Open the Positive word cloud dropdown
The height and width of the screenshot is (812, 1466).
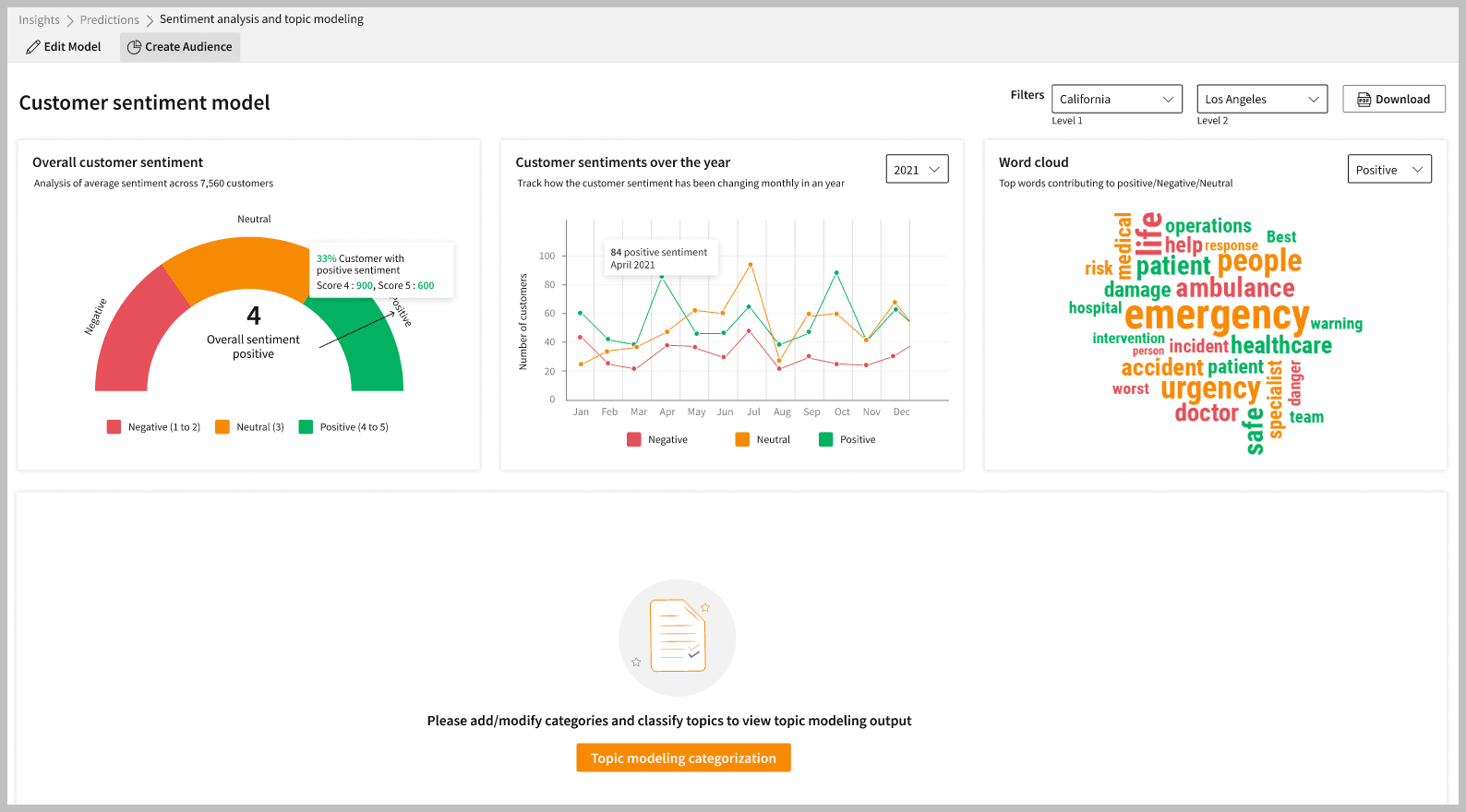pos(1389,169)
